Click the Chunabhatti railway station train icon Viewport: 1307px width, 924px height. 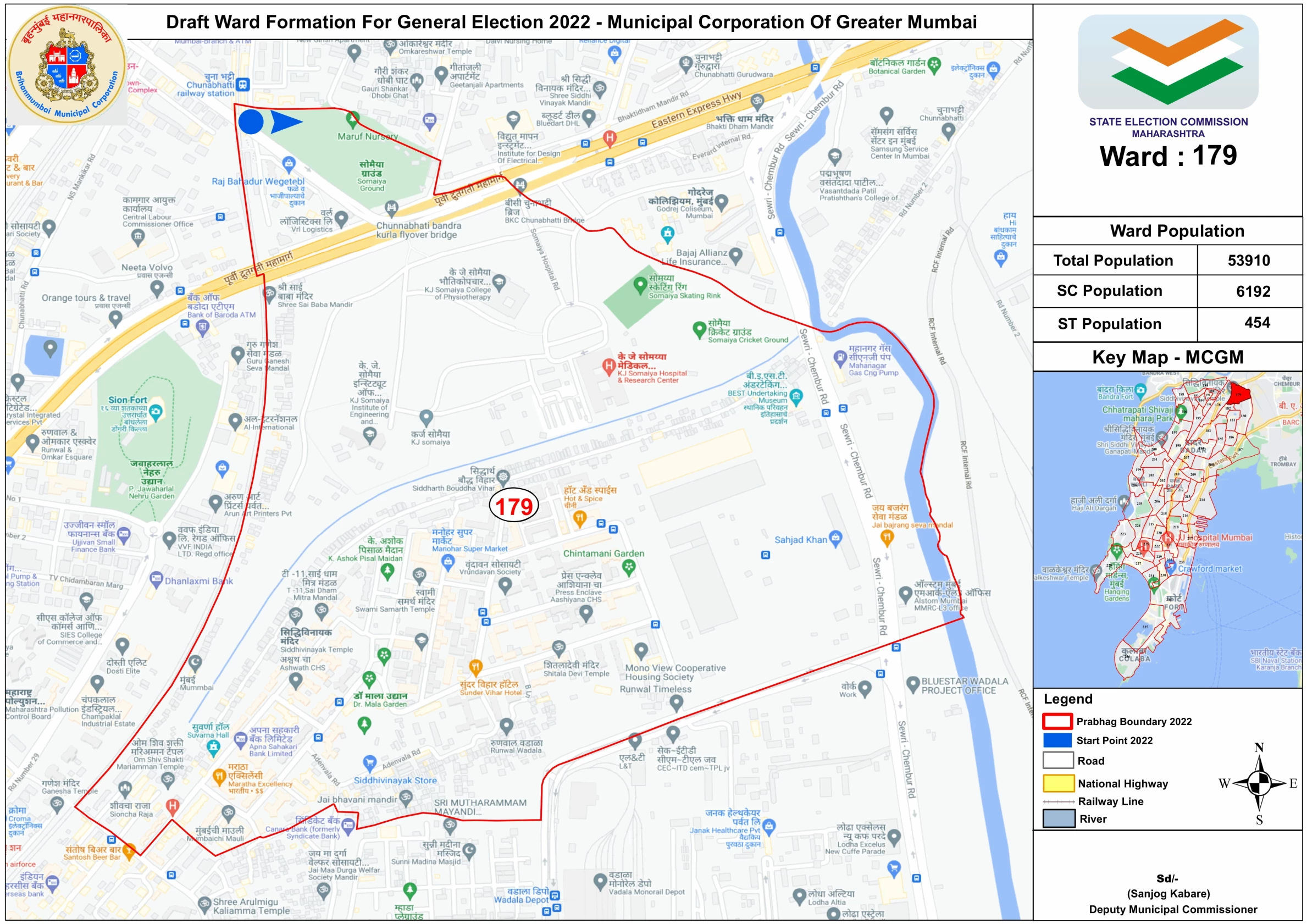point(243,84)
